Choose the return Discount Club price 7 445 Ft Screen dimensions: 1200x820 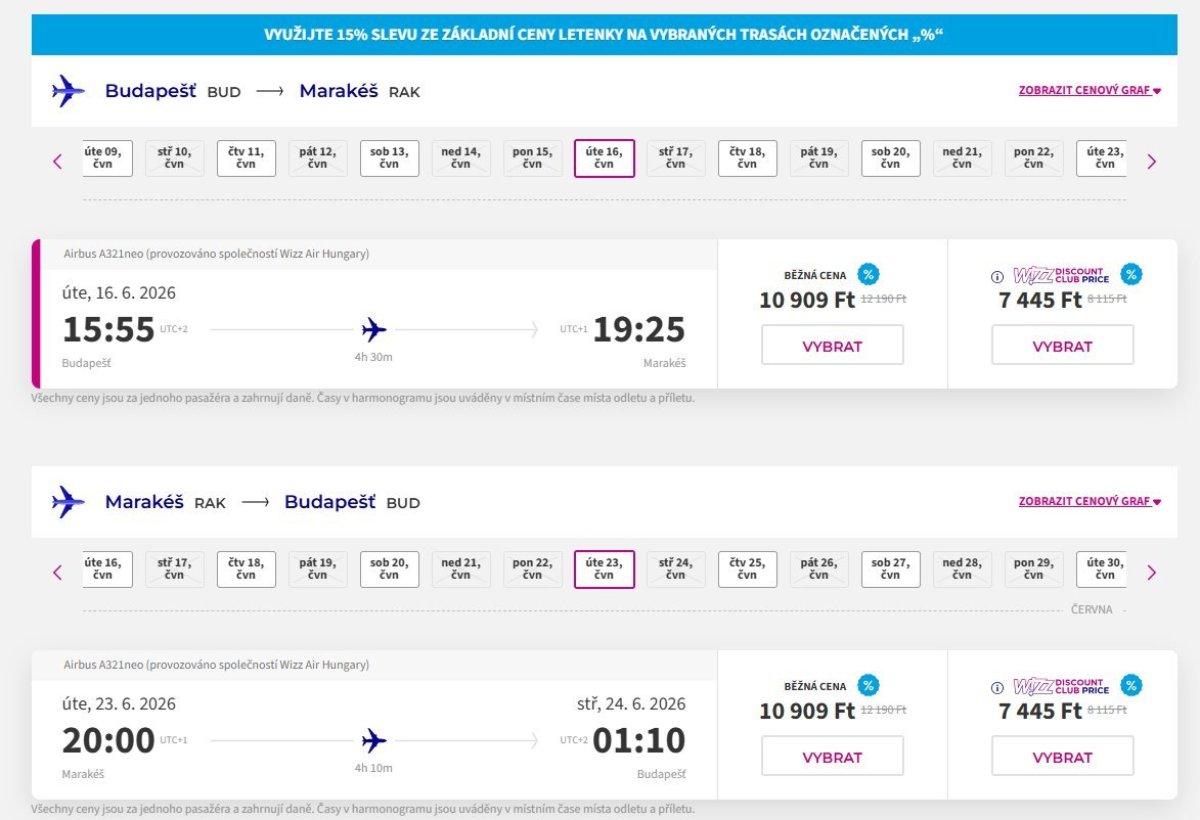pyautogui.click(x=1062, y=756)
